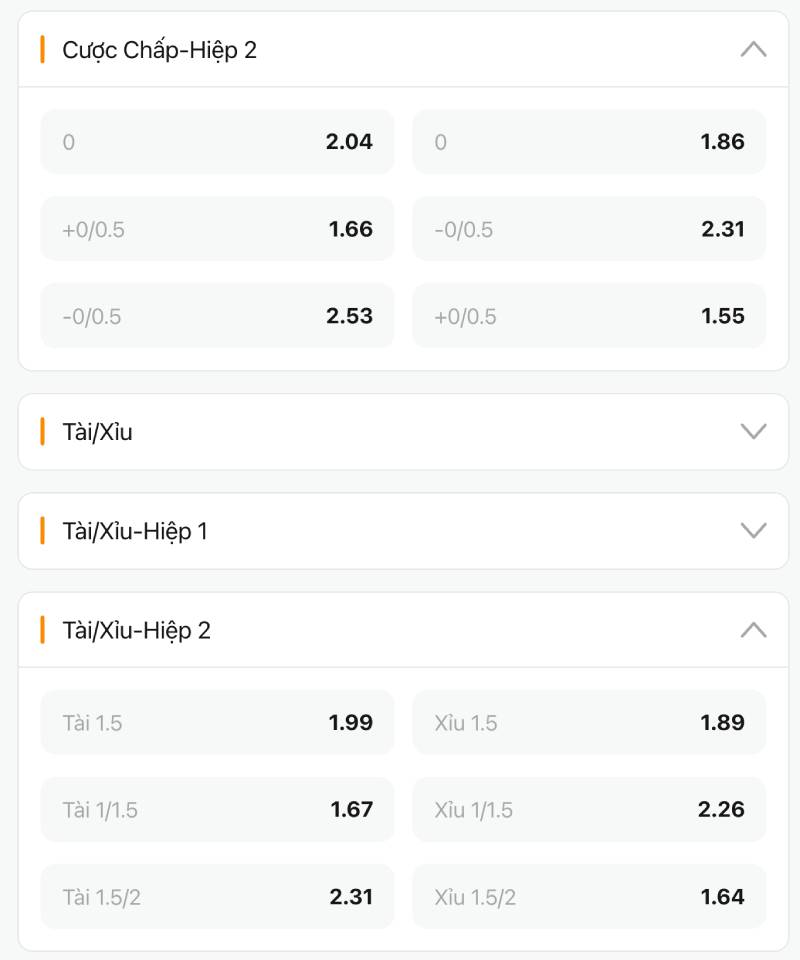Collapse the Cược Chấp-Hiệp 2 section
Screen dimensions: 800x960
point(753,49)
